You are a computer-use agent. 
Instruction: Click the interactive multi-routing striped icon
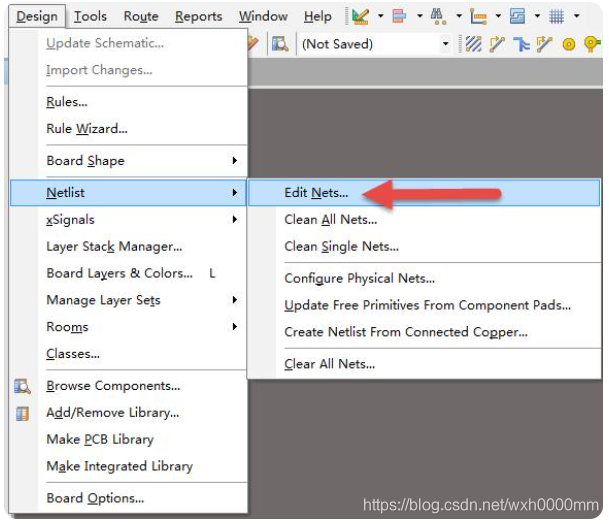(x=473, y=44)
